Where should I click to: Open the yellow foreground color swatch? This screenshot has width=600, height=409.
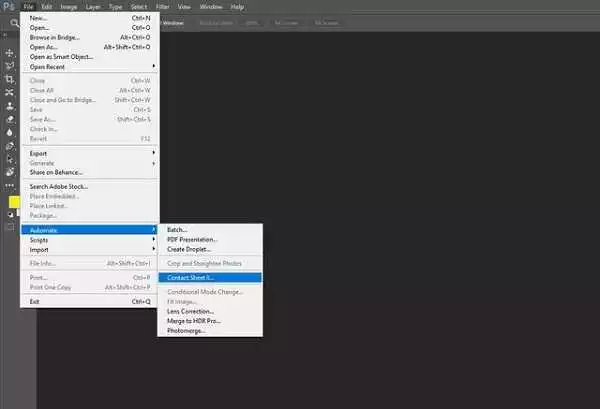click(14, 202)
